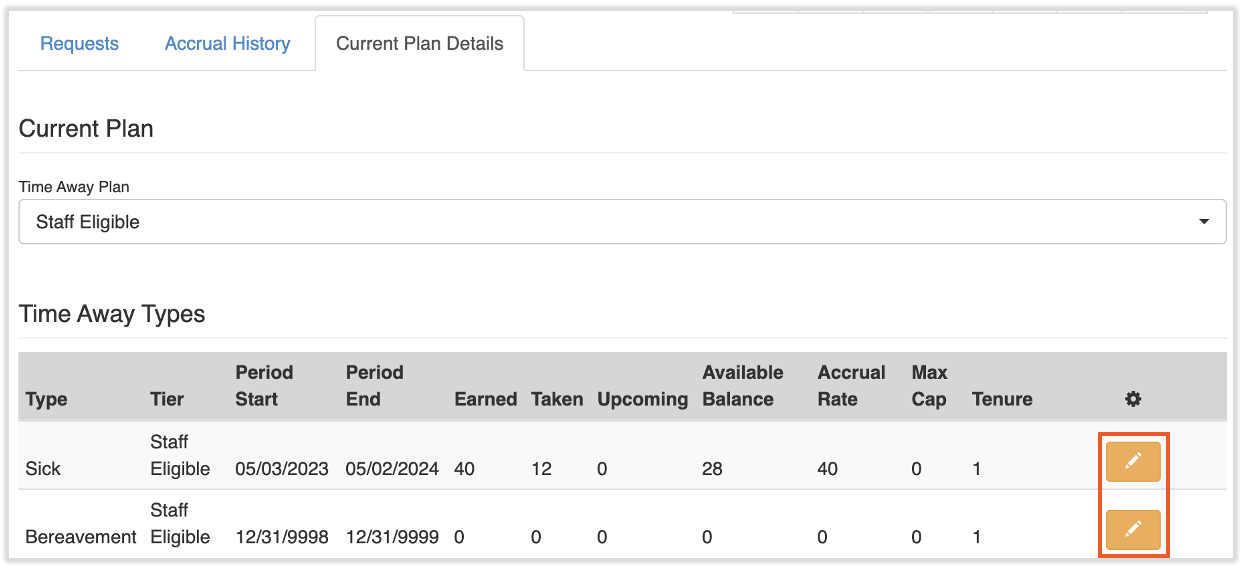The width and height of the screenshot is (1244, 568).
Task: Click the Period Start column header
Action: 264,386
